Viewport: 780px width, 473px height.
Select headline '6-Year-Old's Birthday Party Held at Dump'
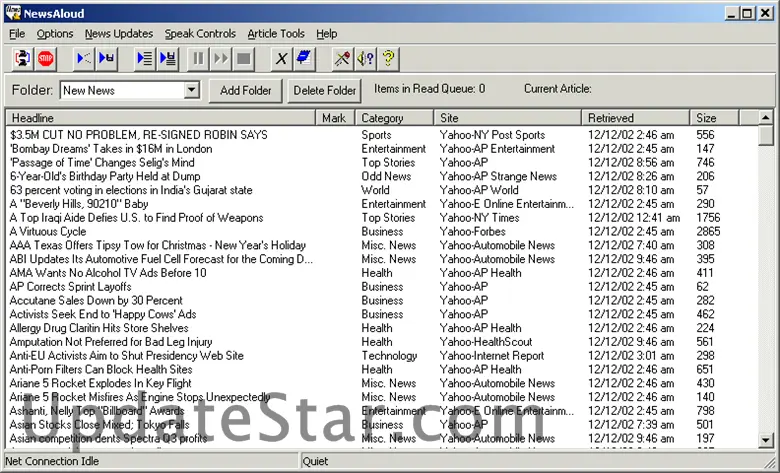tap(105, 177)
